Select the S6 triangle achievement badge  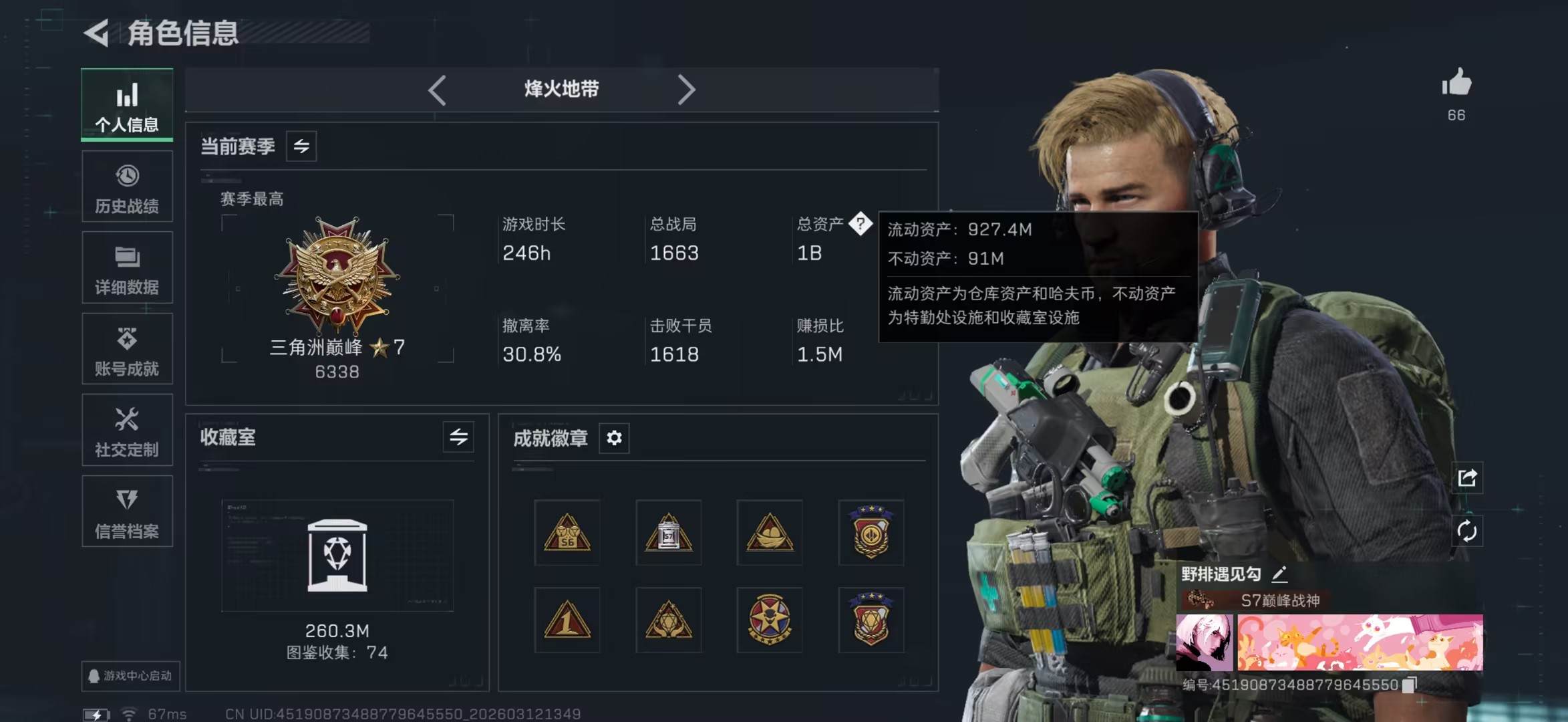pos(567,533)
